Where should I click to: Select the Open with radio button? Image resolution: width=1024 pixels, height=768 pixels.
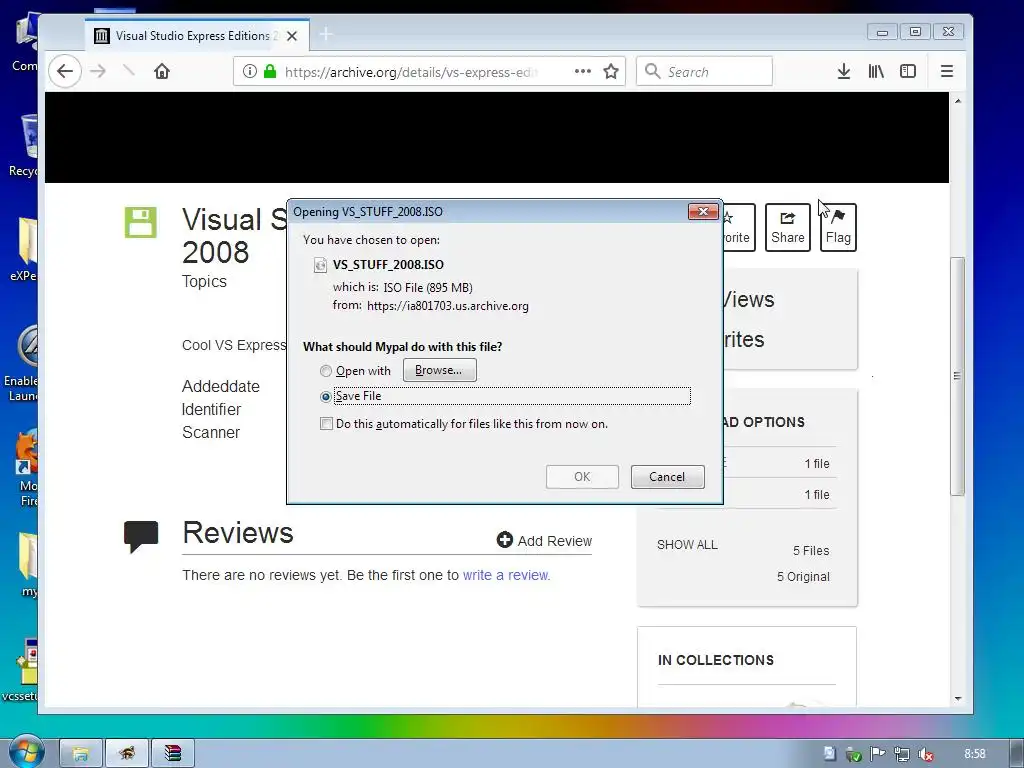(x=326, y=371)
